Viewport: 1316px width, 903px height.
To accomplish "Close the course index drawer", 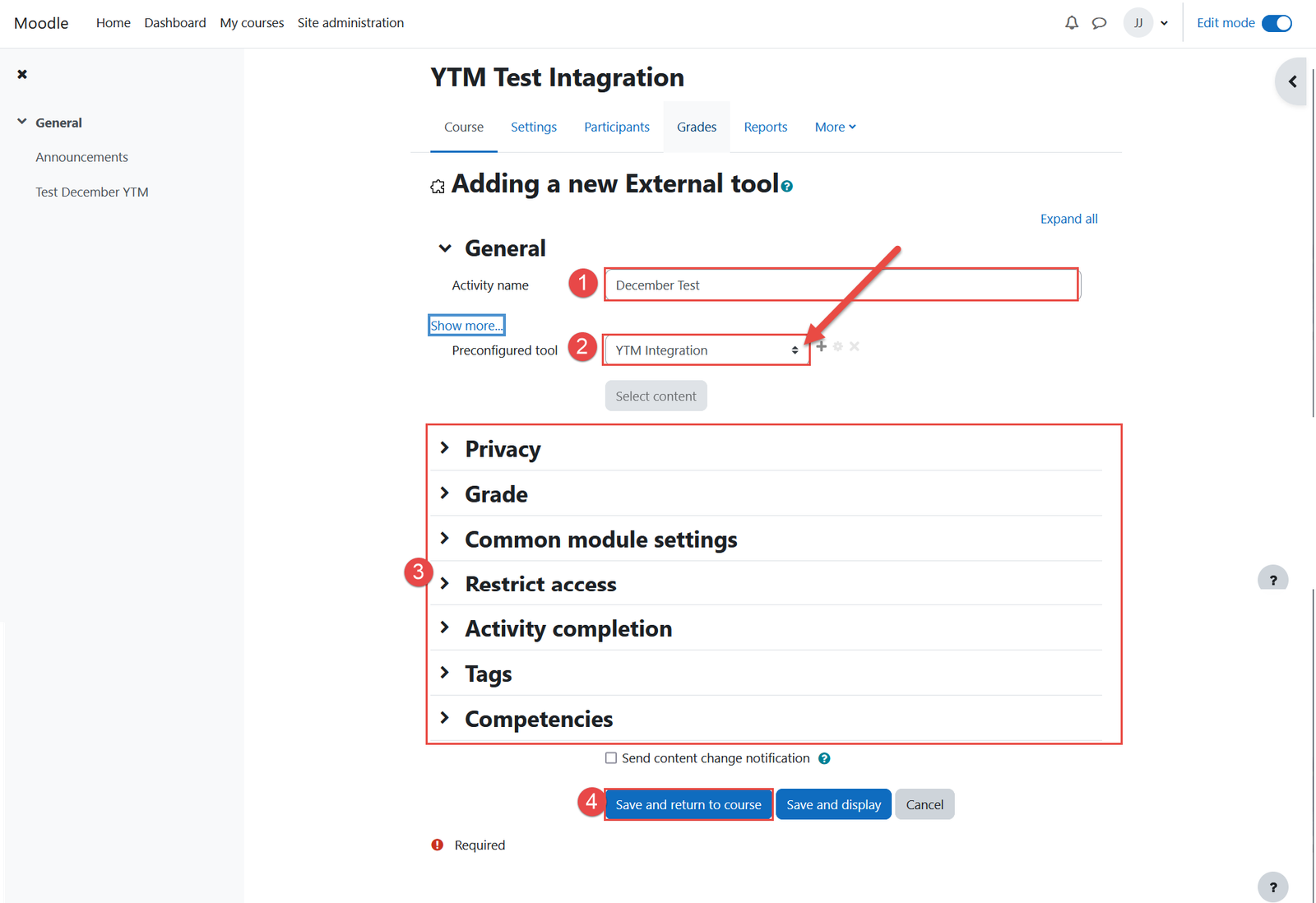I will coord(22,74).
